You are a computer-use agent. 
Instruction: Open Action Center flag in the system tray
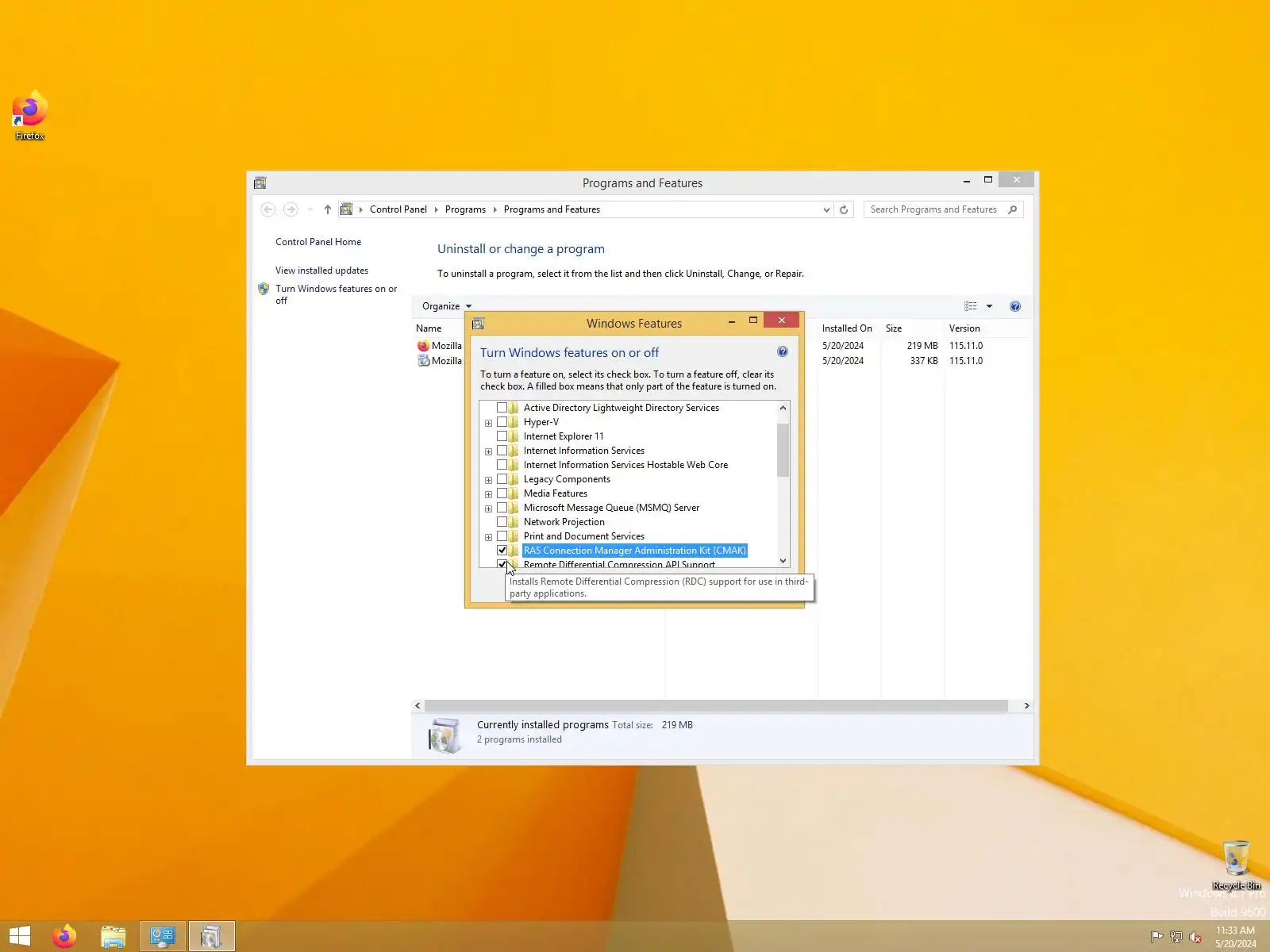(1156, 937)
